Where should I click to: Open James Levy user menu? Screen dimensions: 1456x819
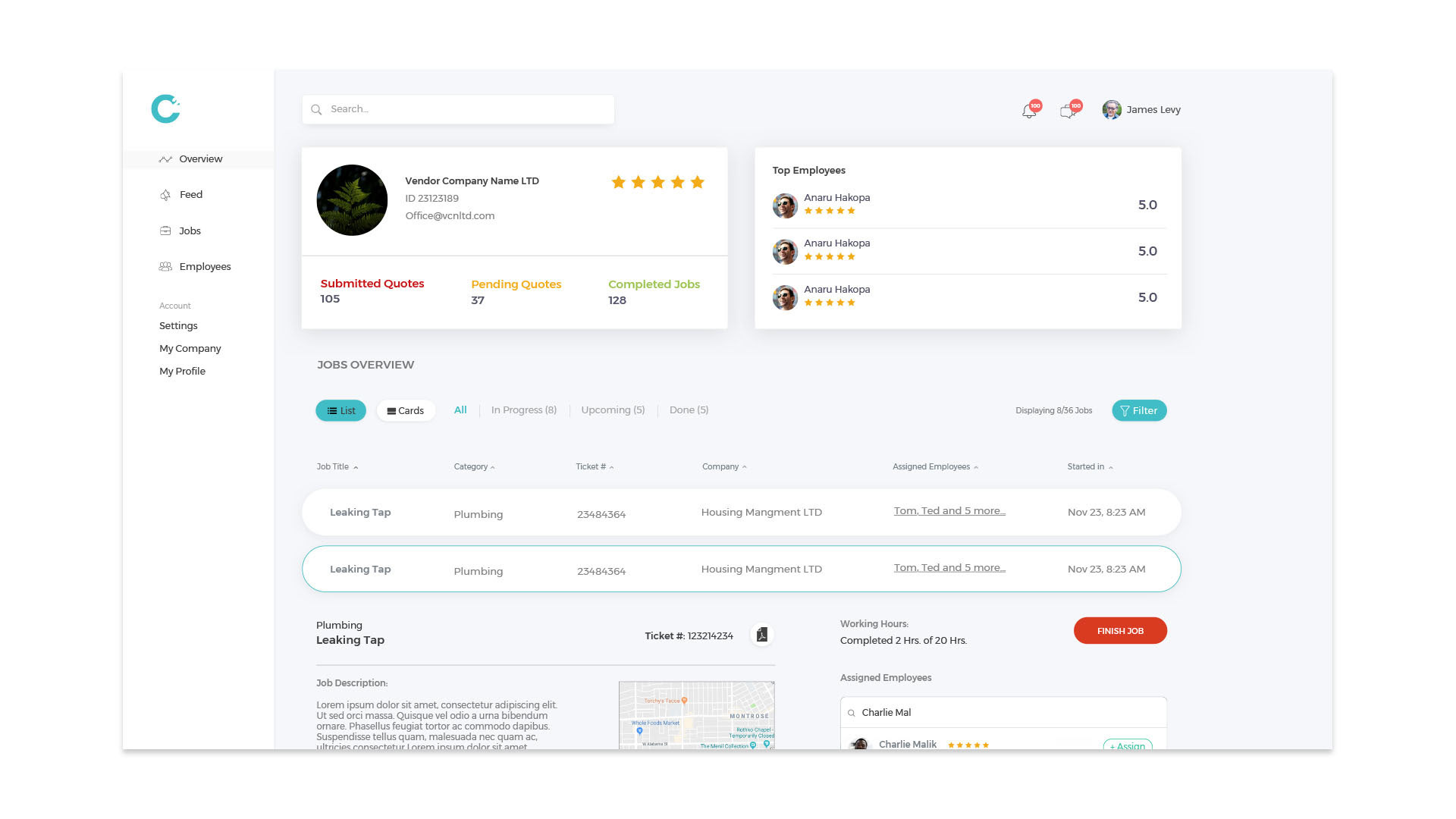(1141, 110)
